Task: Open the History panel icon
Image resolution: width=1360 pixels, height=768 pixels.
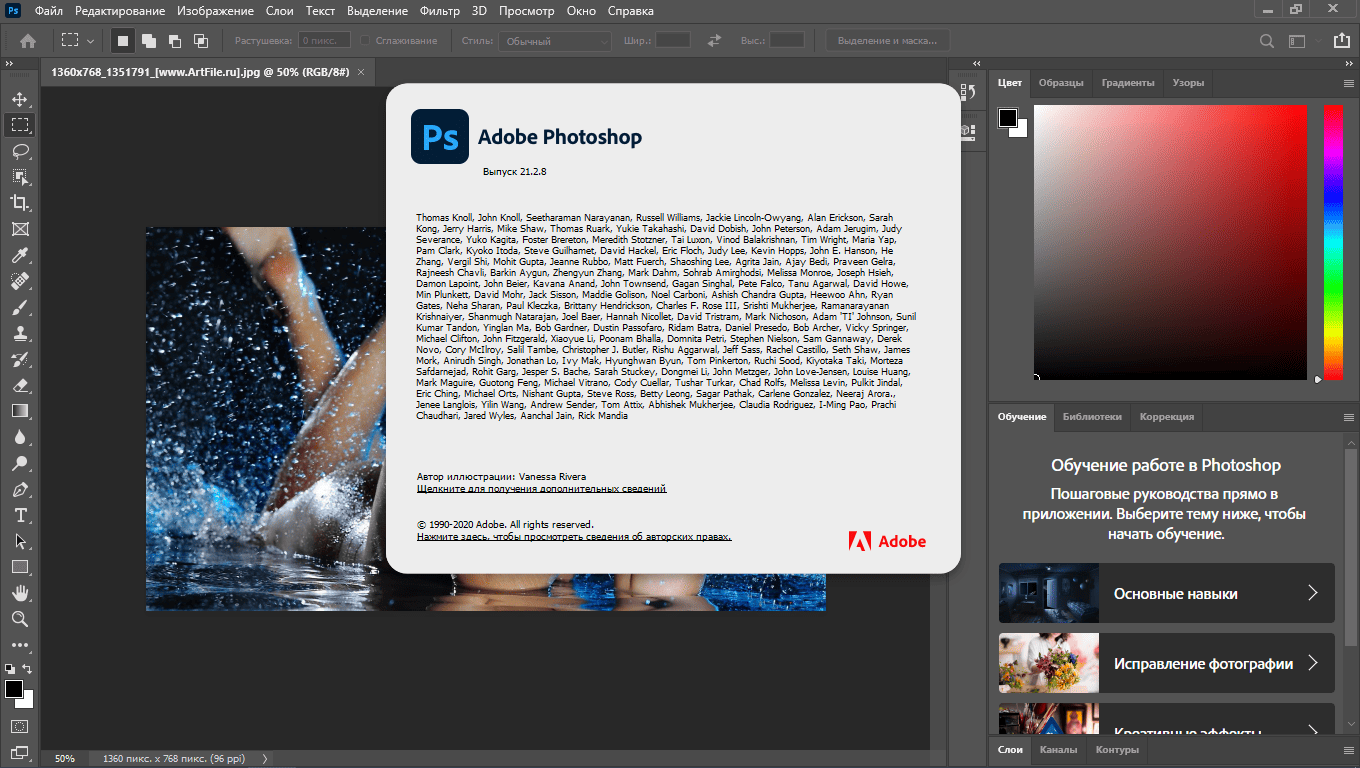Action: coord(967,93)
